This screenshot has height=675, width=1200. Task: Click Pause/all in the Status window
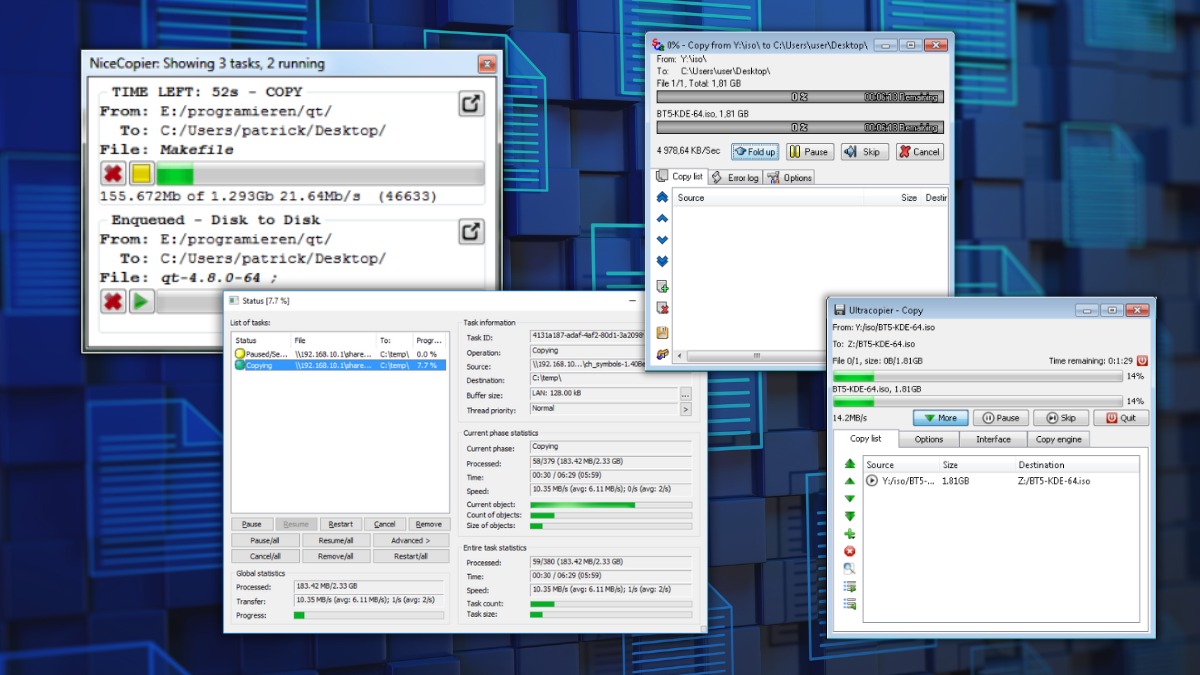point(265,540)
